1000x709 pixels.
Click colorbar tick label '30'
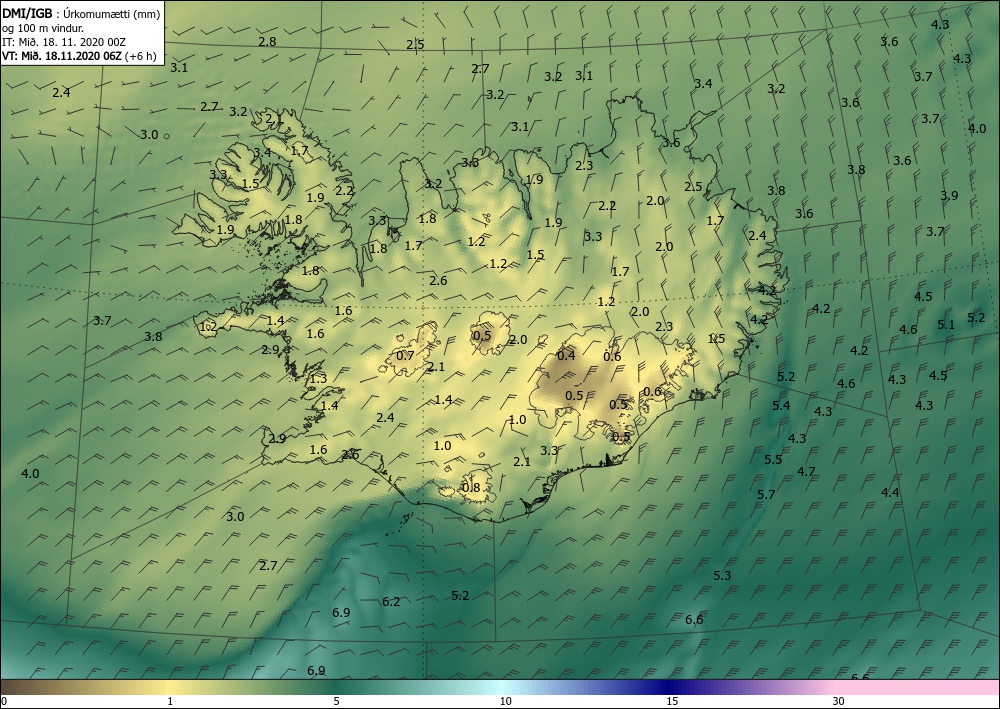pos(839,702)
